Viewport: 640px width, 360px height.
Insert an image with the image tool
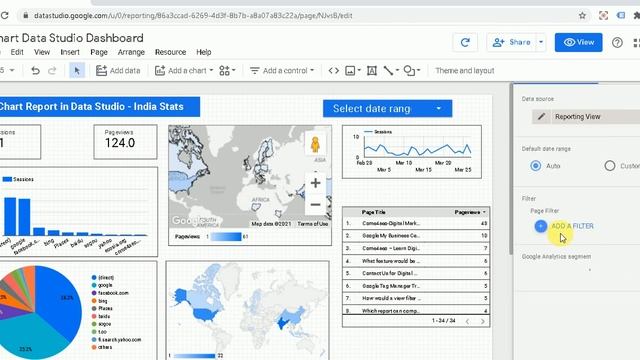coord(350,71)
